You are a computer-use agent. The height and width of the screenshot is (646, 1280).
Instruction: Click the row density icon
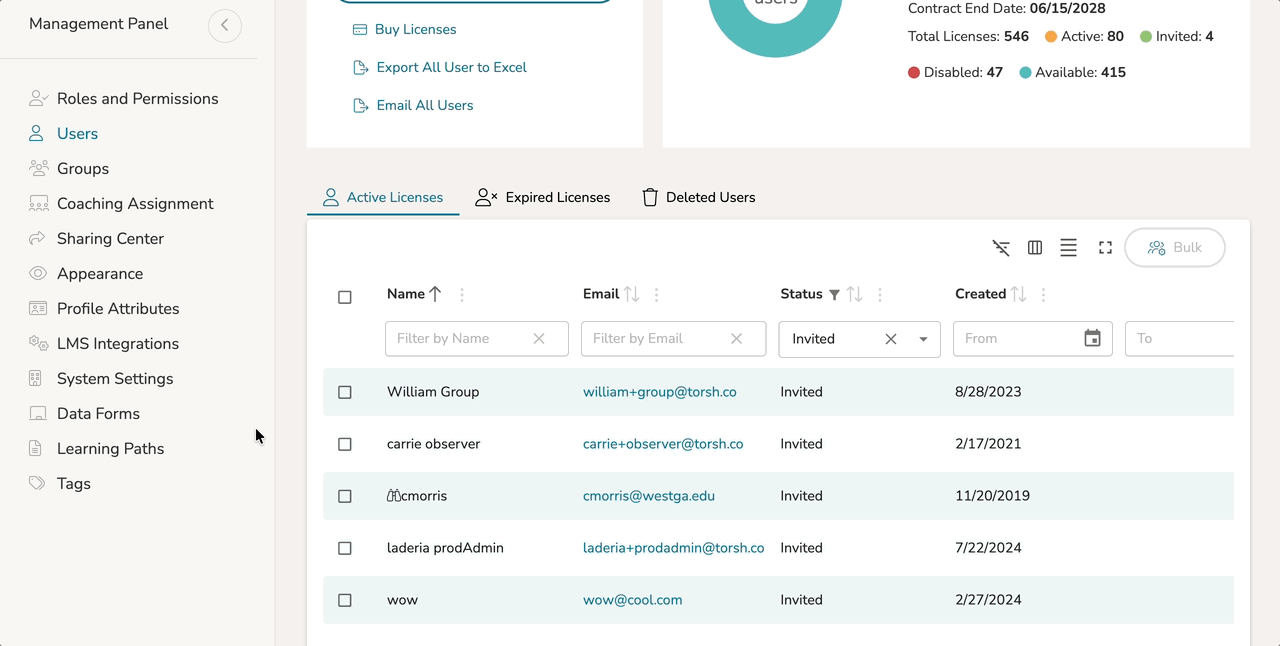[x=1068, y=248]
